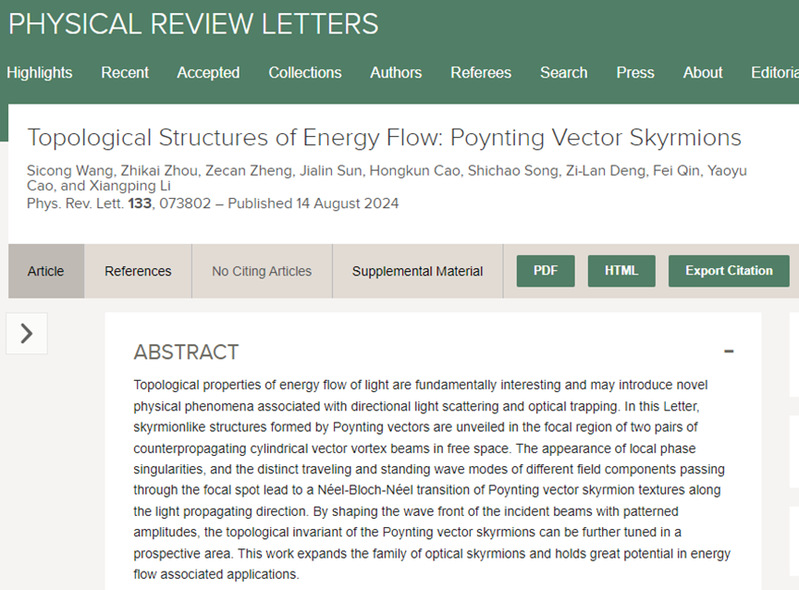
Task: Open Supplemental Material tab
Action: [417, 271]
